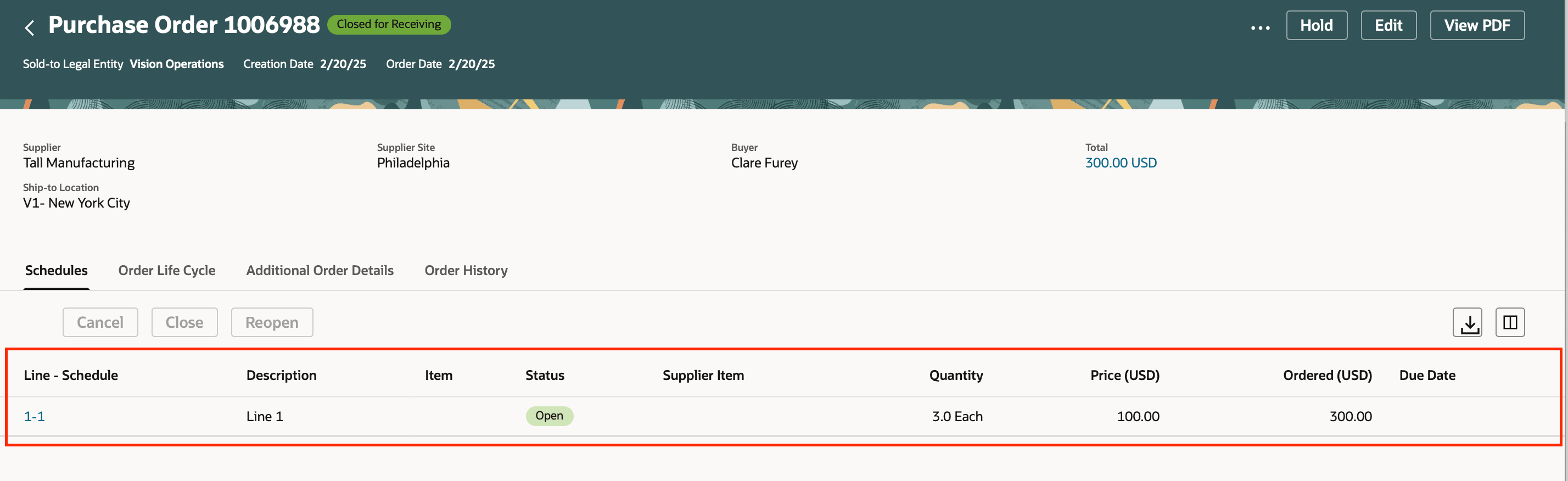Open the more actions ellipsis menu
Screen dimensions: 1568x481
coord(1260,27)
